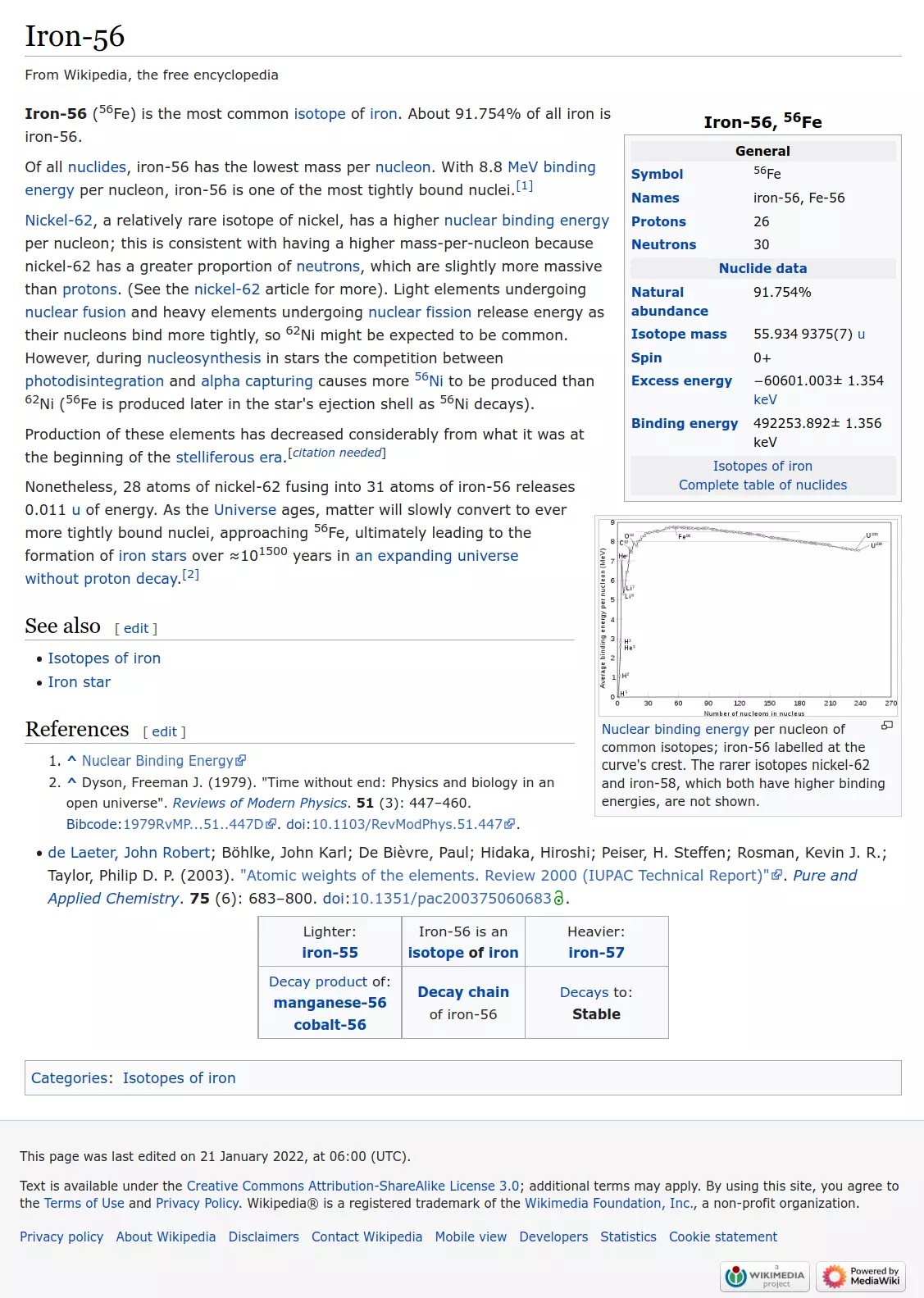This screenshot has height=1298, width=924.
Task: Open the binding energy curve graph image
Action: pos(748,617)
